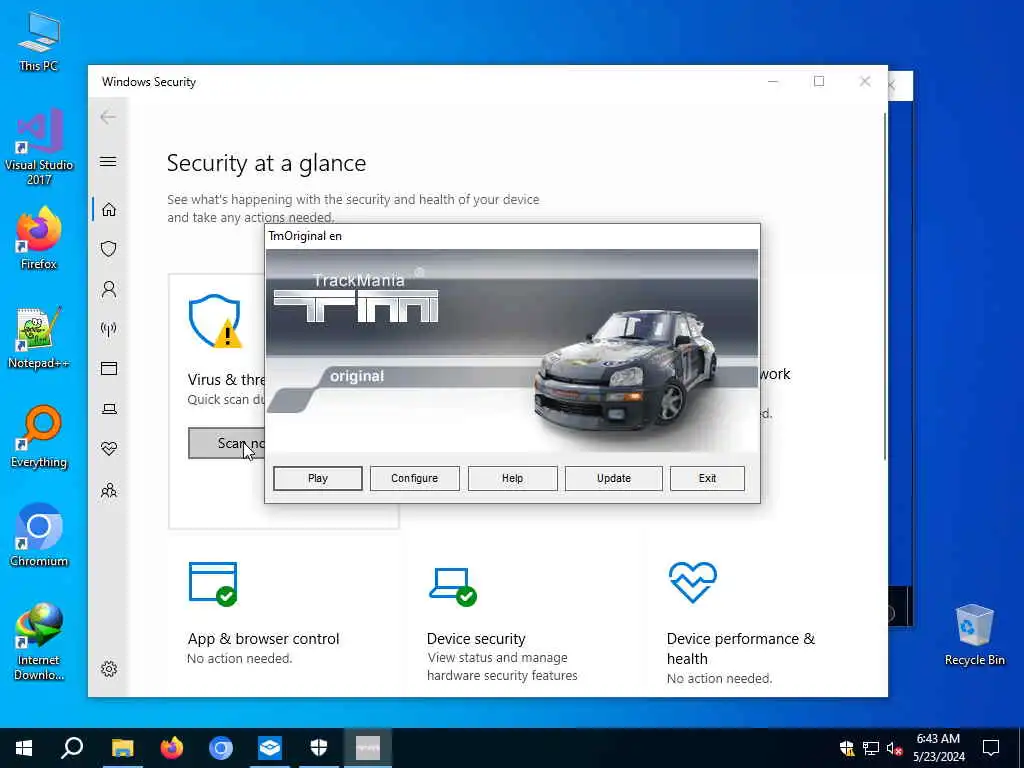This screenshot has height=768, width=1024.
Task: Open Virus & threat protection shield sidebar icon
Action: pos(109,249)
